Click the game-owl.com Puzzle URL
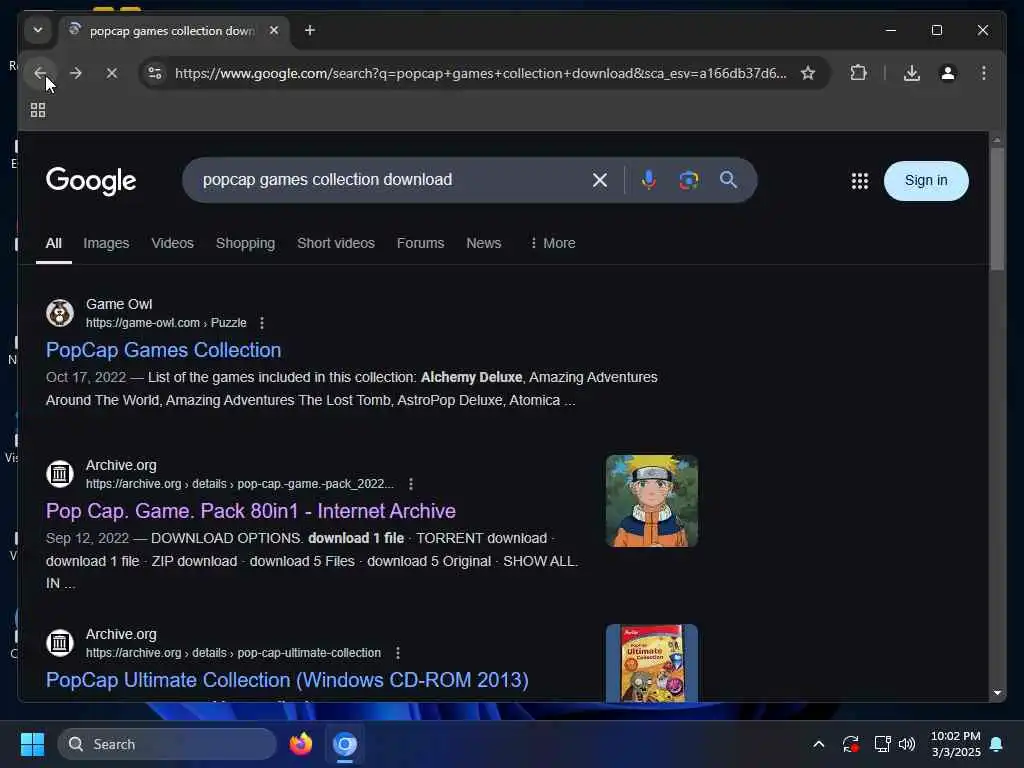Viewport: 1024px width, 768px height. click(166, 323)
